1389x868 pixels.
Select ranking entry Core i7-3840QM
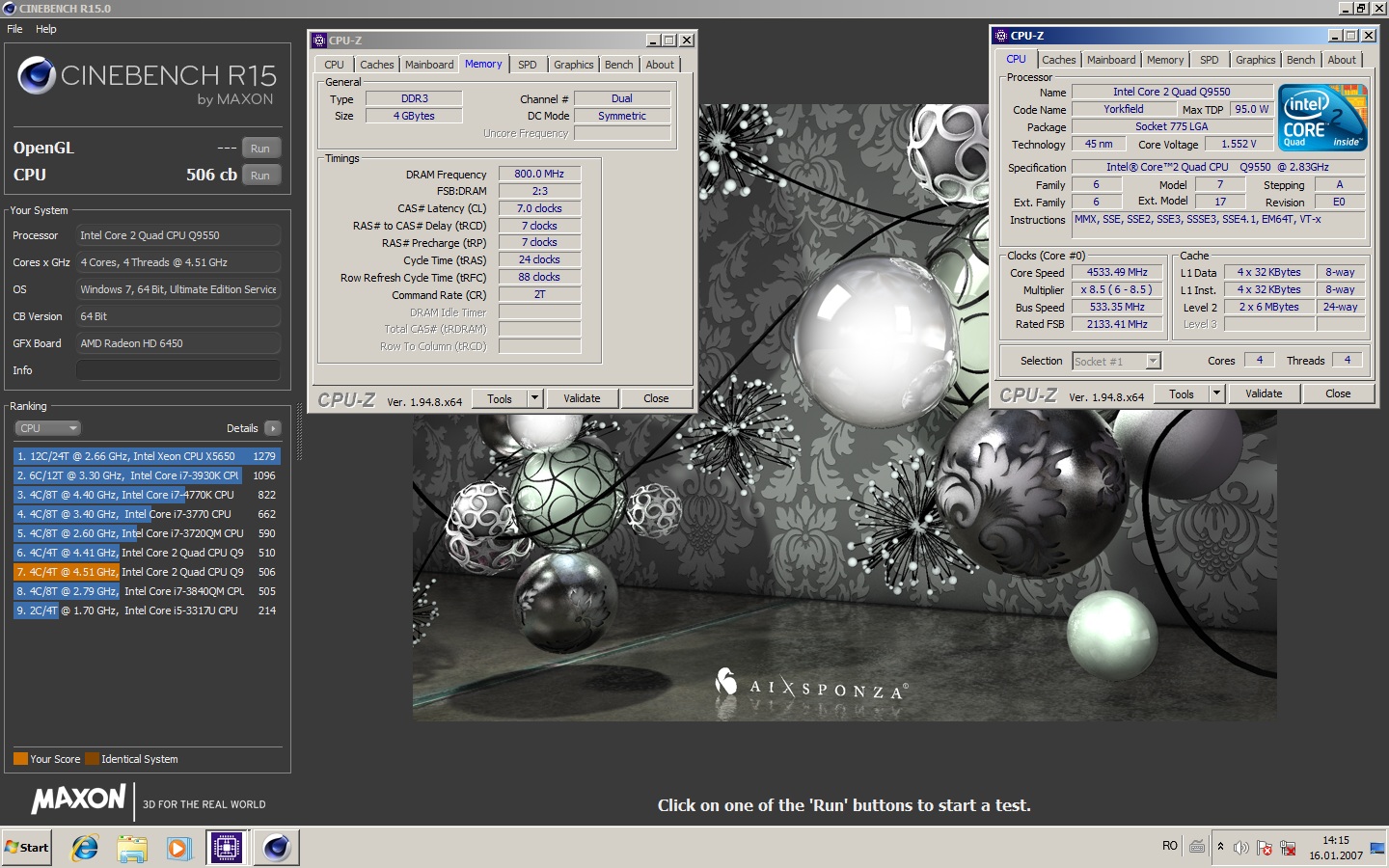[x=147, y=591]
